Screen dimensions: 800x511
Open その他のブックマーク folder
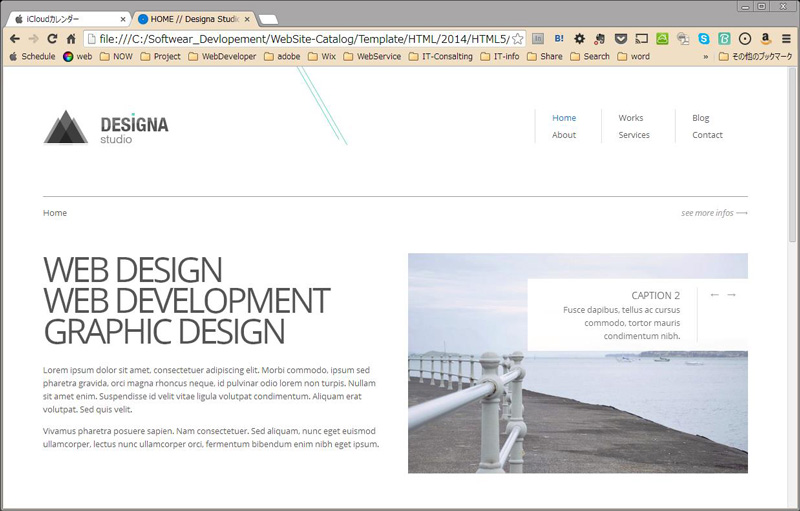point(756,56)
